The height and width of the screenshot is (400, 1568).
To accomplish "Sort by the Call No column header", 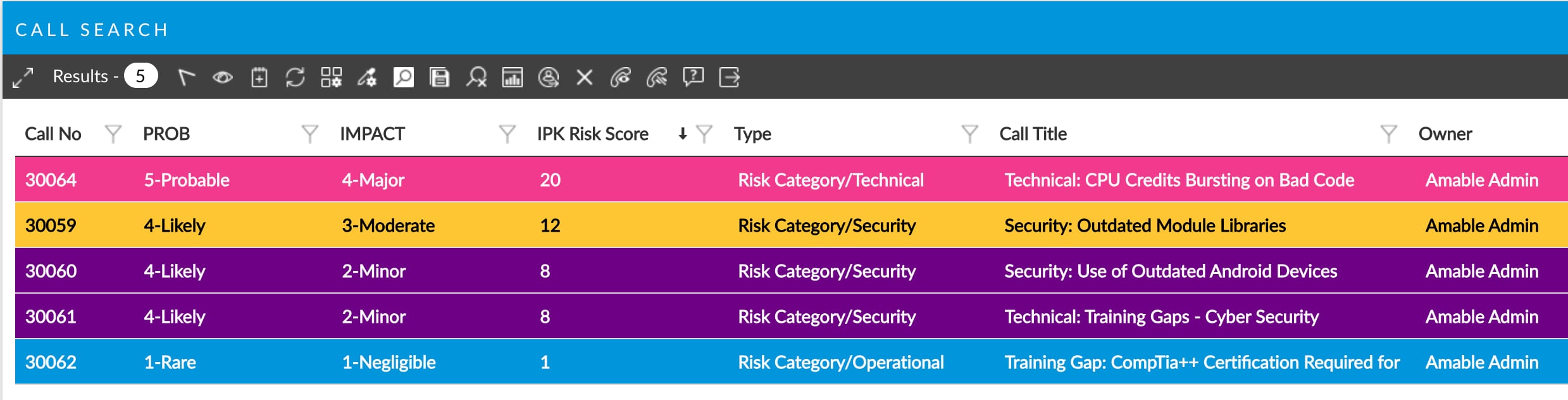I will (53, 134).
